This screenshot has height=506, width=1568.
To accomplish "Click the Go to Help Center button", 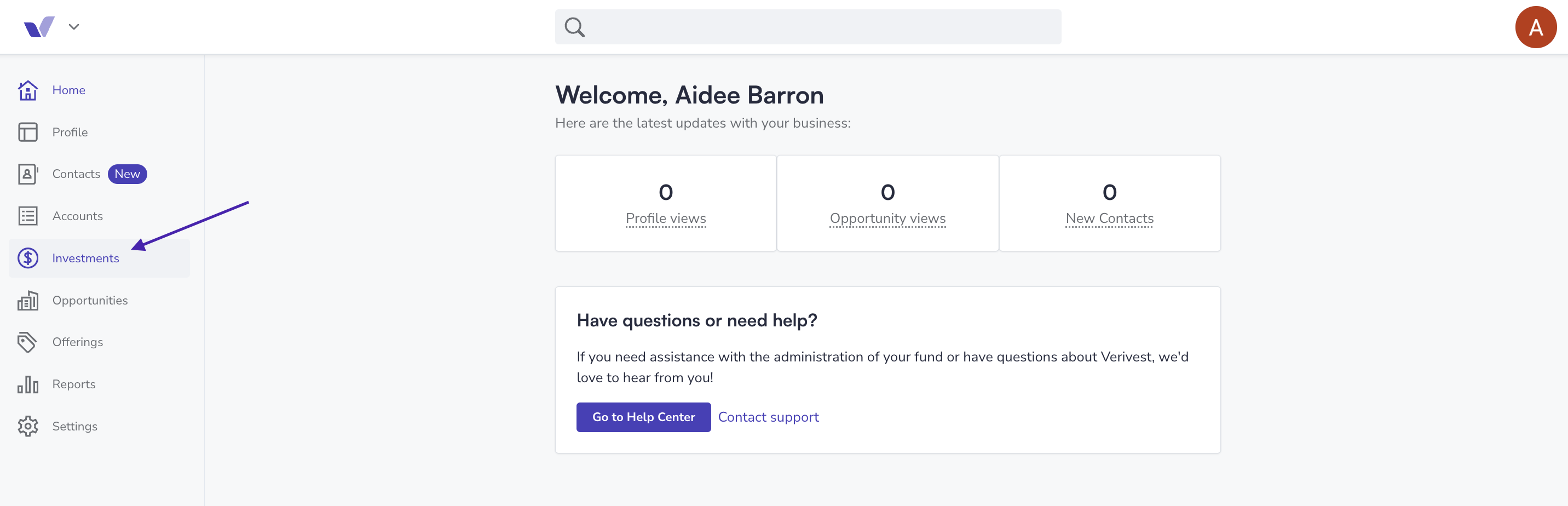I will pos(643,417).
